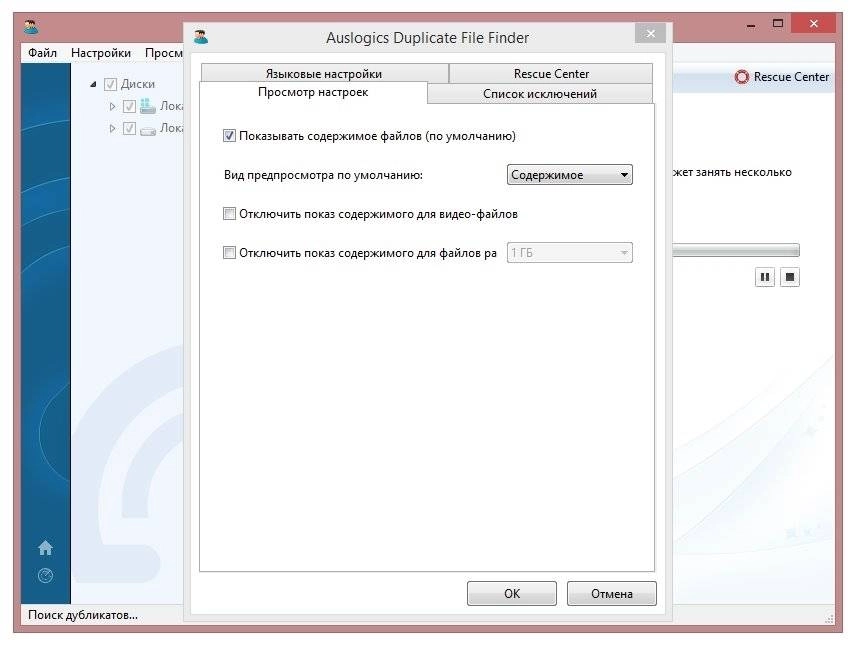
Task: Open the default preview type dropdown
Action: coord(569,175)
